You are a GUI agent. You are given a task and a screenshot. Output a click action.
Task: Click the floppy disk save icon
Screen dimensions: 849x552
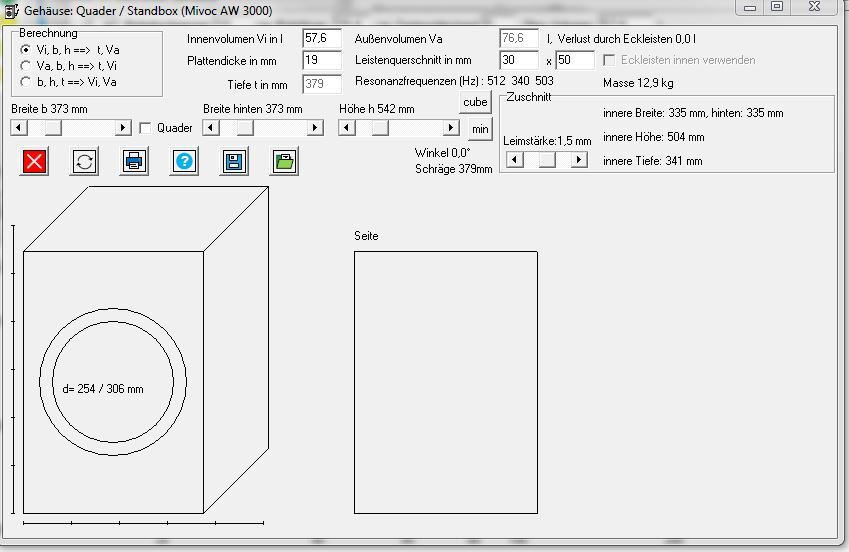234,161
